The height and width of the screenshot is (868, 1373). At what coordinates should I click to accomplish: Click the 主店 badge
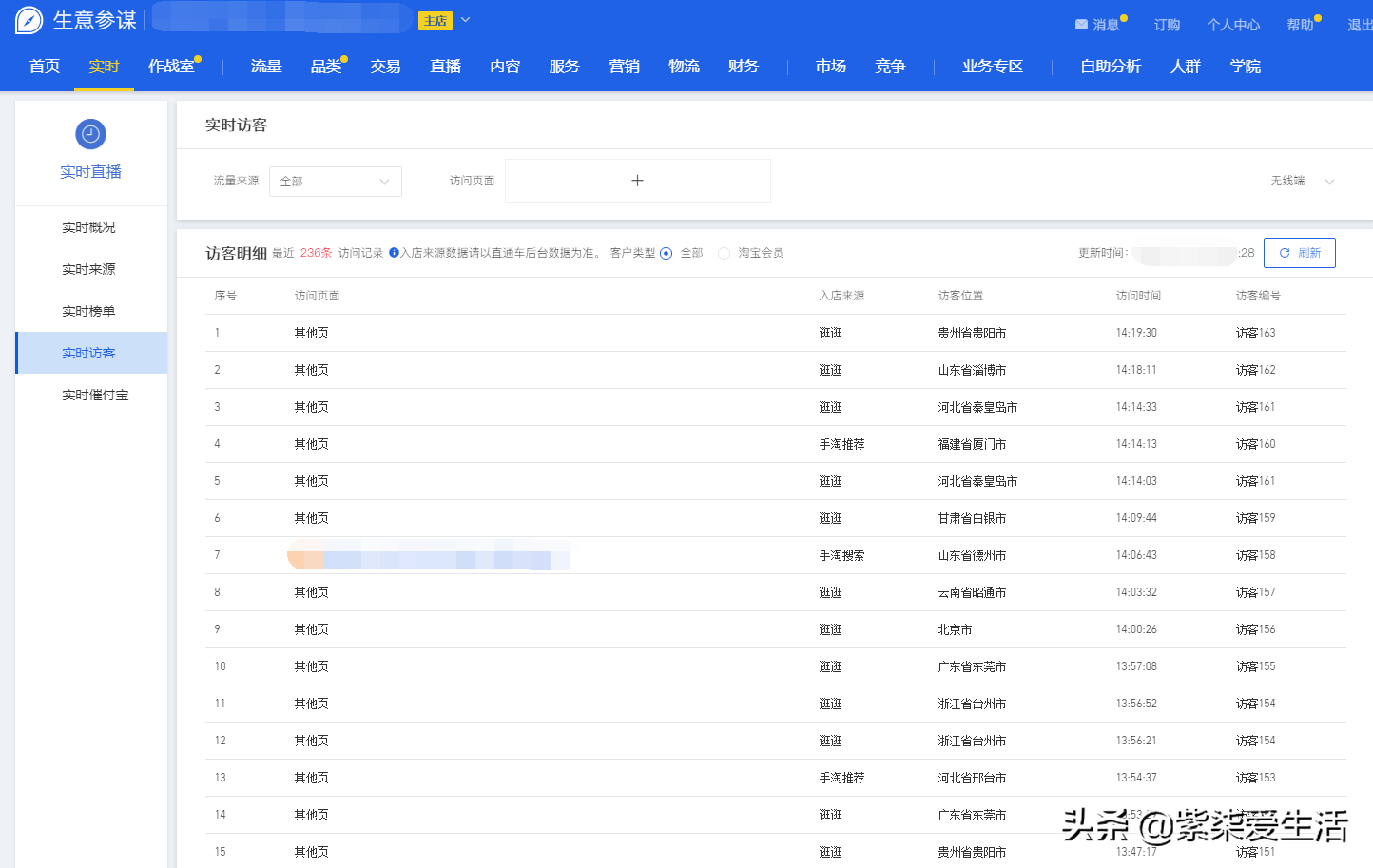tap(435, 20)
